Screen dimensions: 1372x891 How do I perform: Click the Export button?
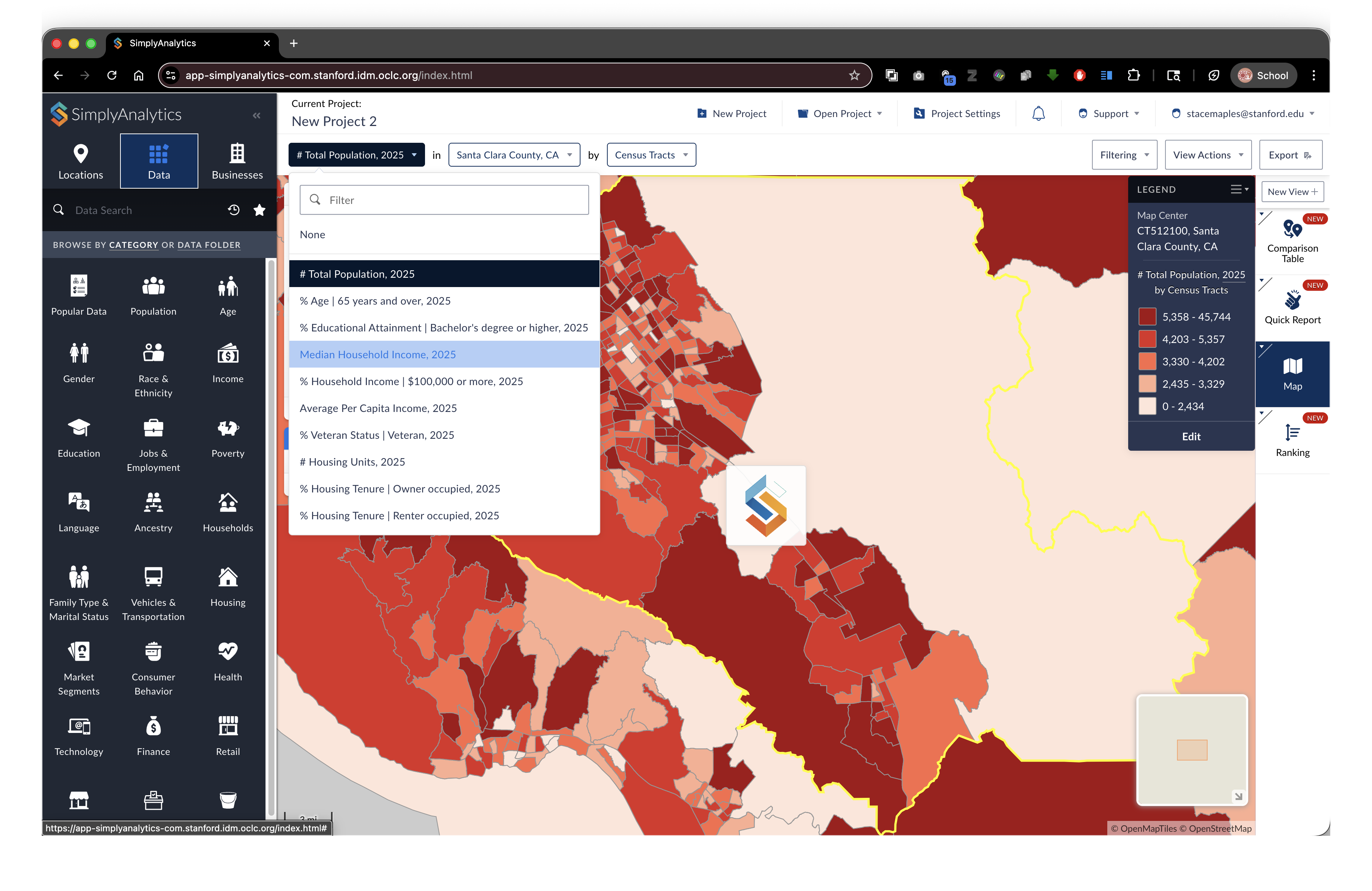coord(1290,155)
